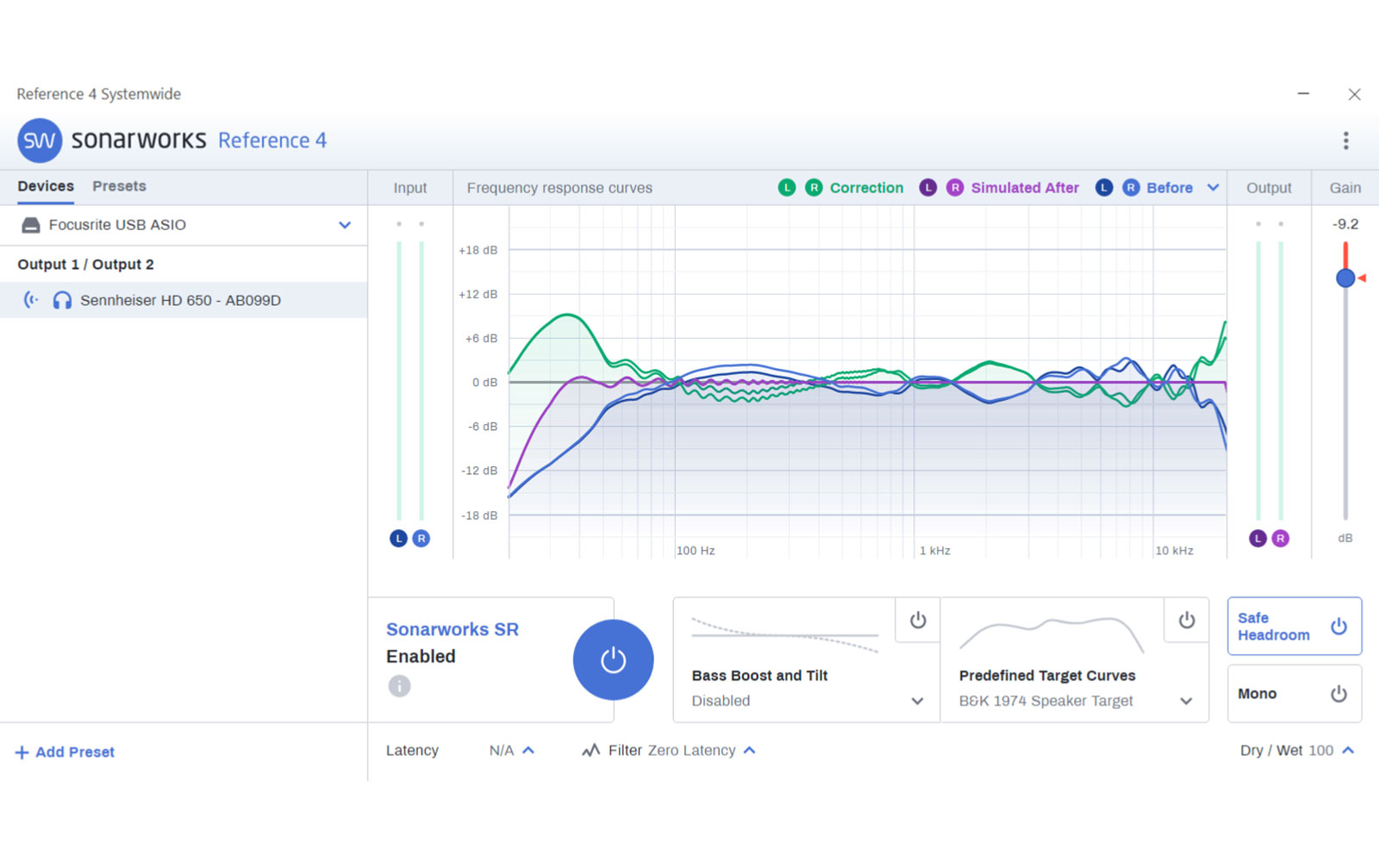
Task: Toggle the Correction right channel curve
Action: pos(814,187)
